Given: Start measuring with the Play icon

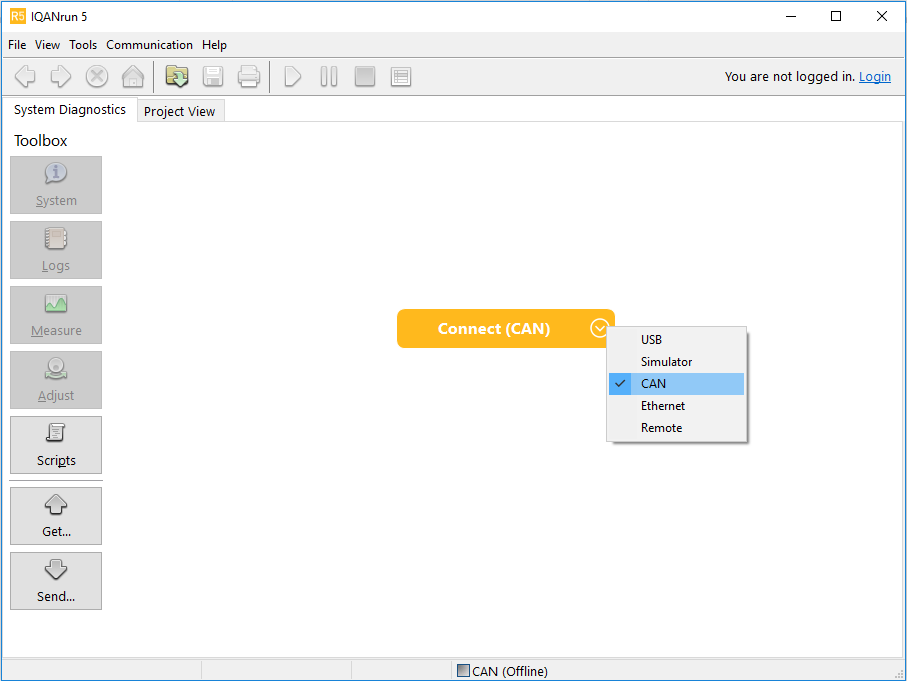Looking at the screenshot, I should pos(293,76).
